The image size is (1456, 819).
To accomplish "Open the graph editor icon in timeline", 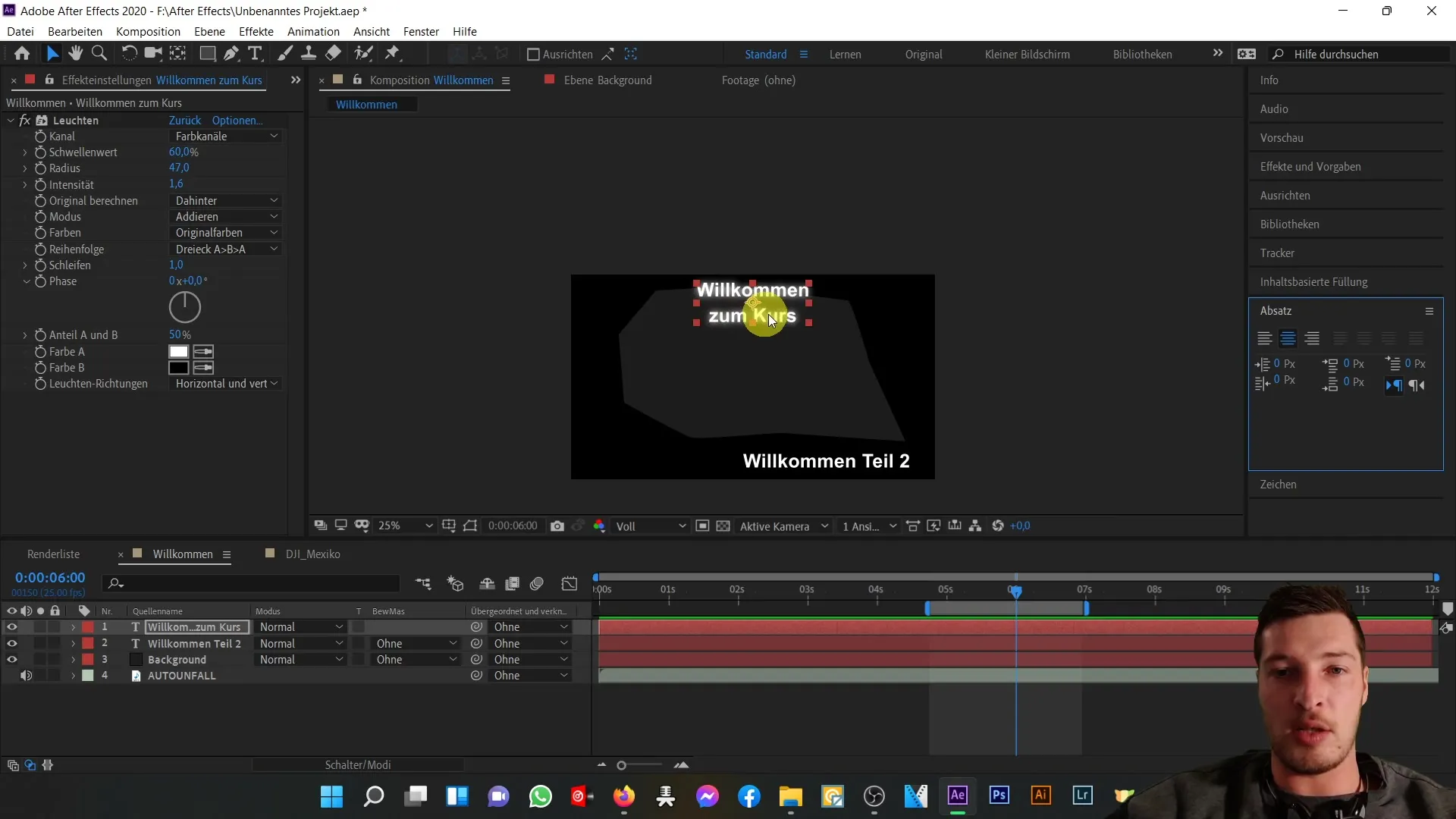I will point(570,583).
